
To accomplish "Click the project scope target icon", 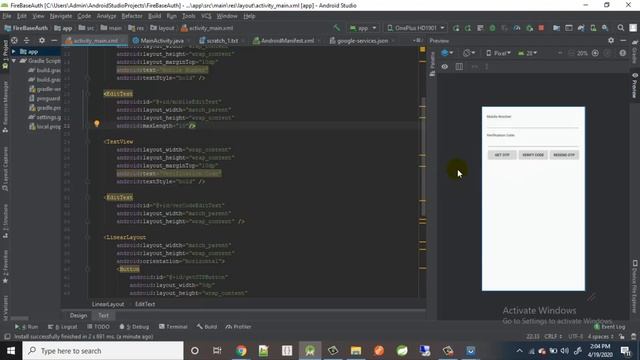I will pyautogui.click(x=14, y=40).
